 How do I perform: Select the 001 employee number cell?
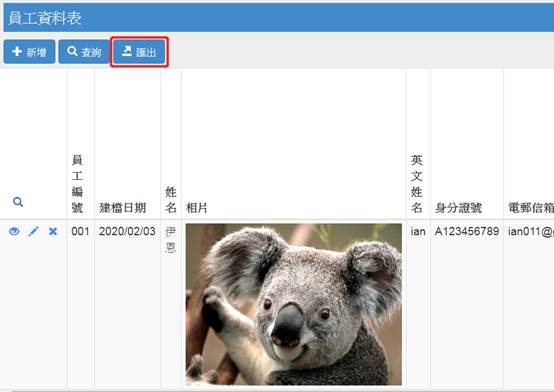pos(80,232)
